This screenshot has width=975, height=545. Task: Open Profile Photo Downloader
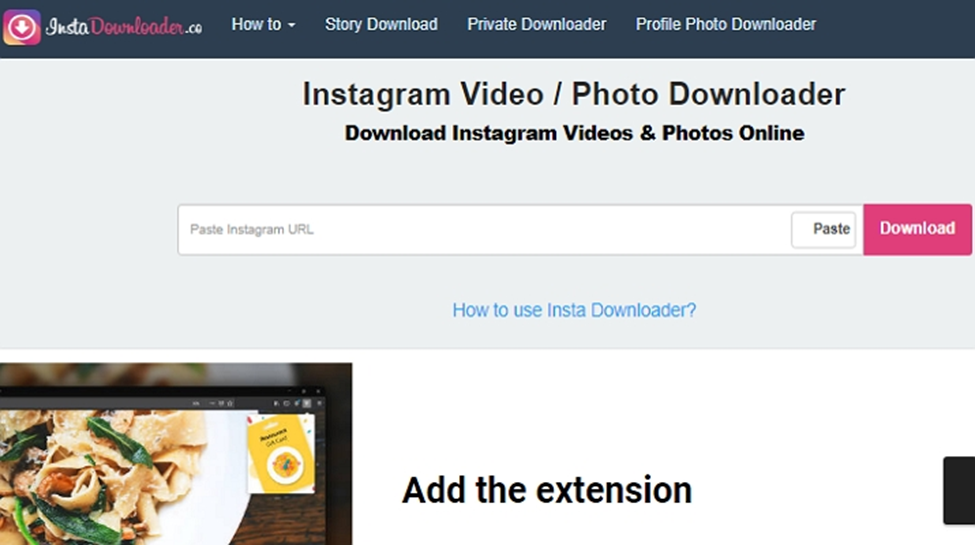(726, 24)
